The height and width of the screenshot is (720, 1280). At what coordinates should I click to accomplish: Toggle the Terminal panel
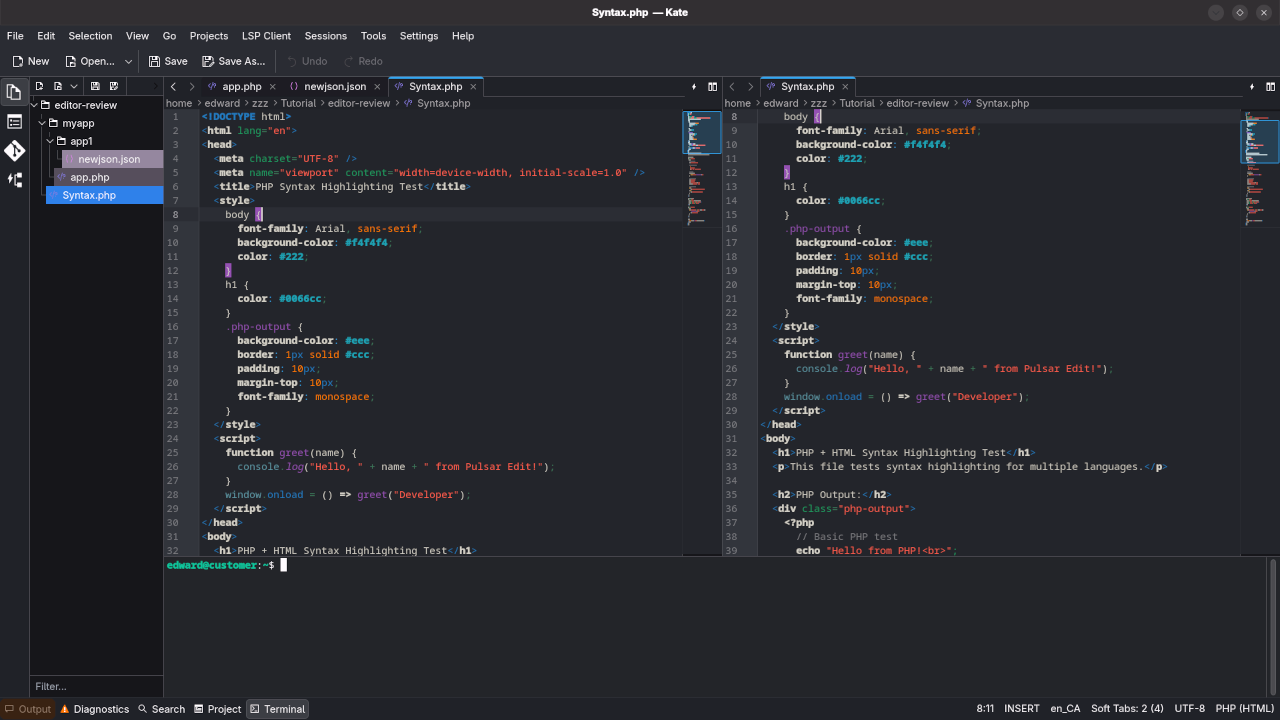(x=277, y=709)
